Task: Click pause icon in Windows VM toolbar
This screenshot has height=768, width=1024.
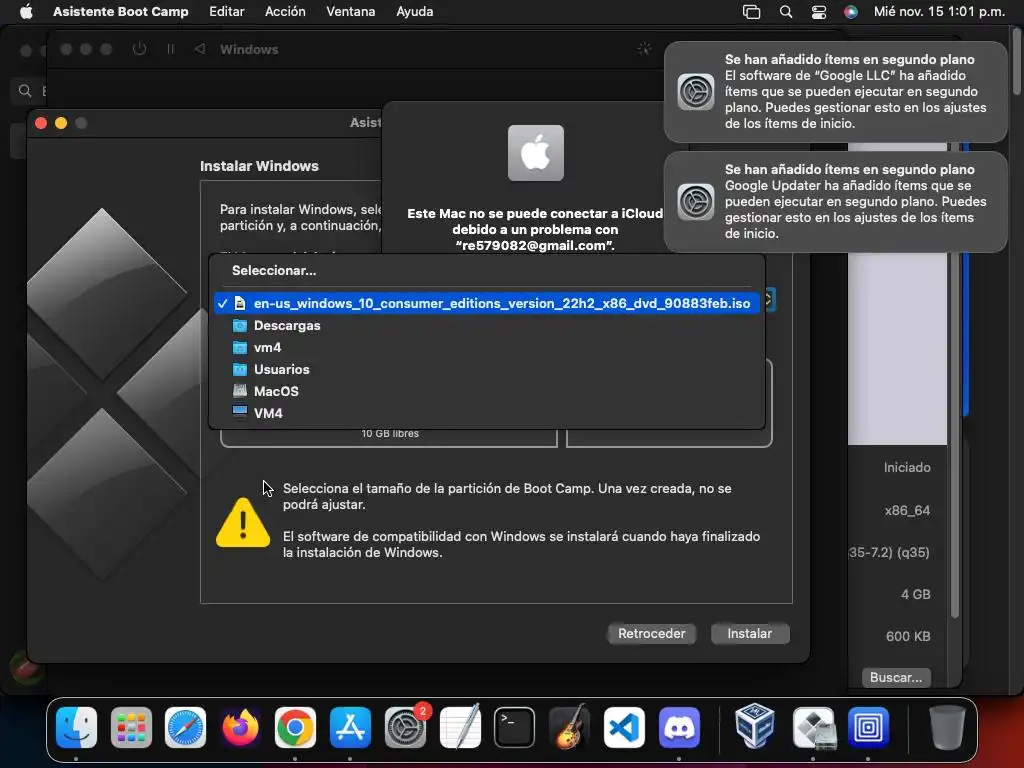Action: [170, 49]
